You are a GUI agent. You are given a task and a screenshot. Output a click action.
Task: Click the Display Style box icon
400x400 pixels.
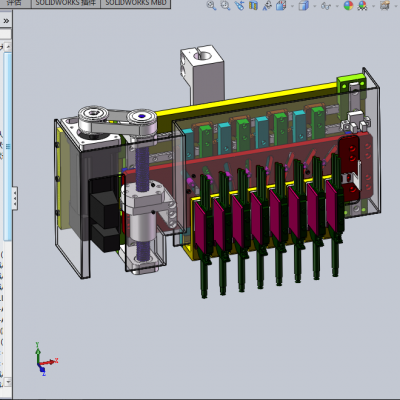coord(303,5)
